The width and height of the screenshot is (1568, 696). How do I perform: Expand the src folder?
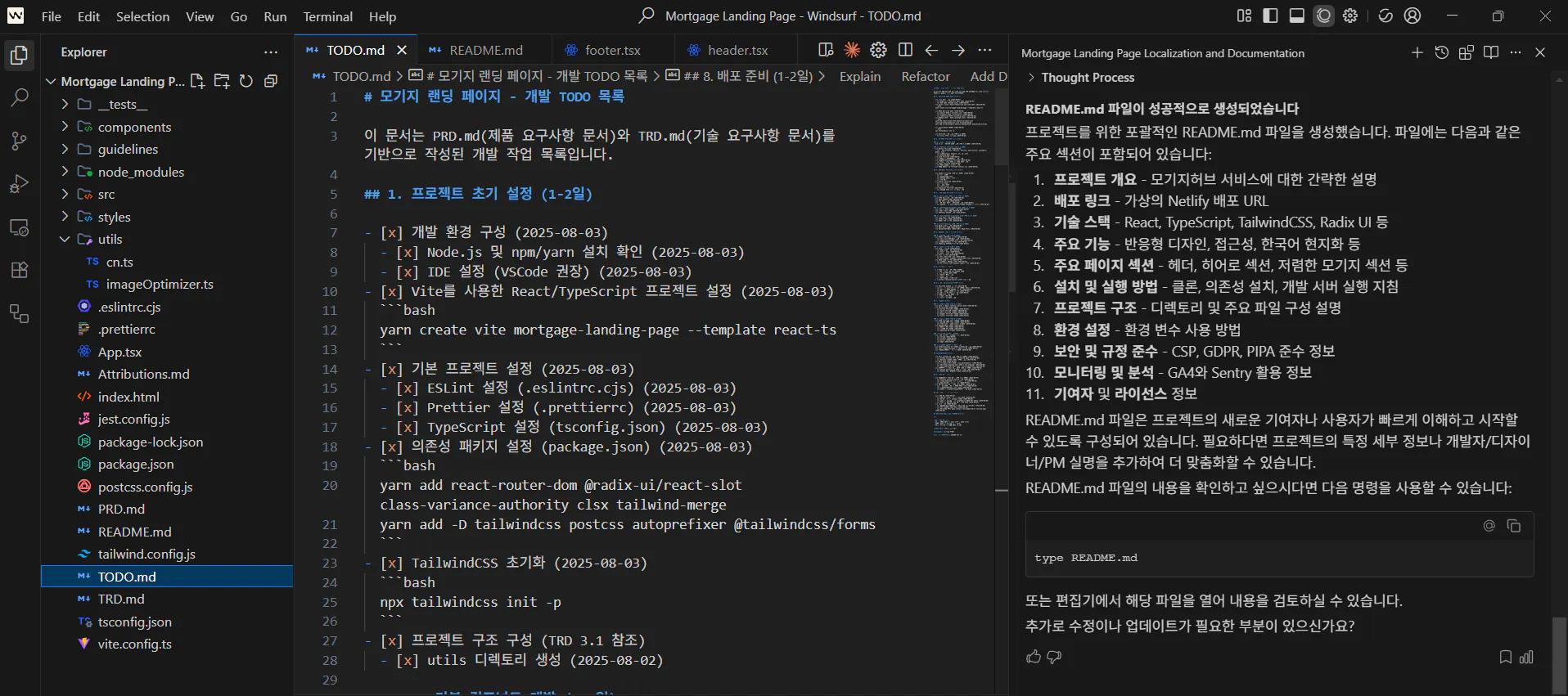click(65, 194)
